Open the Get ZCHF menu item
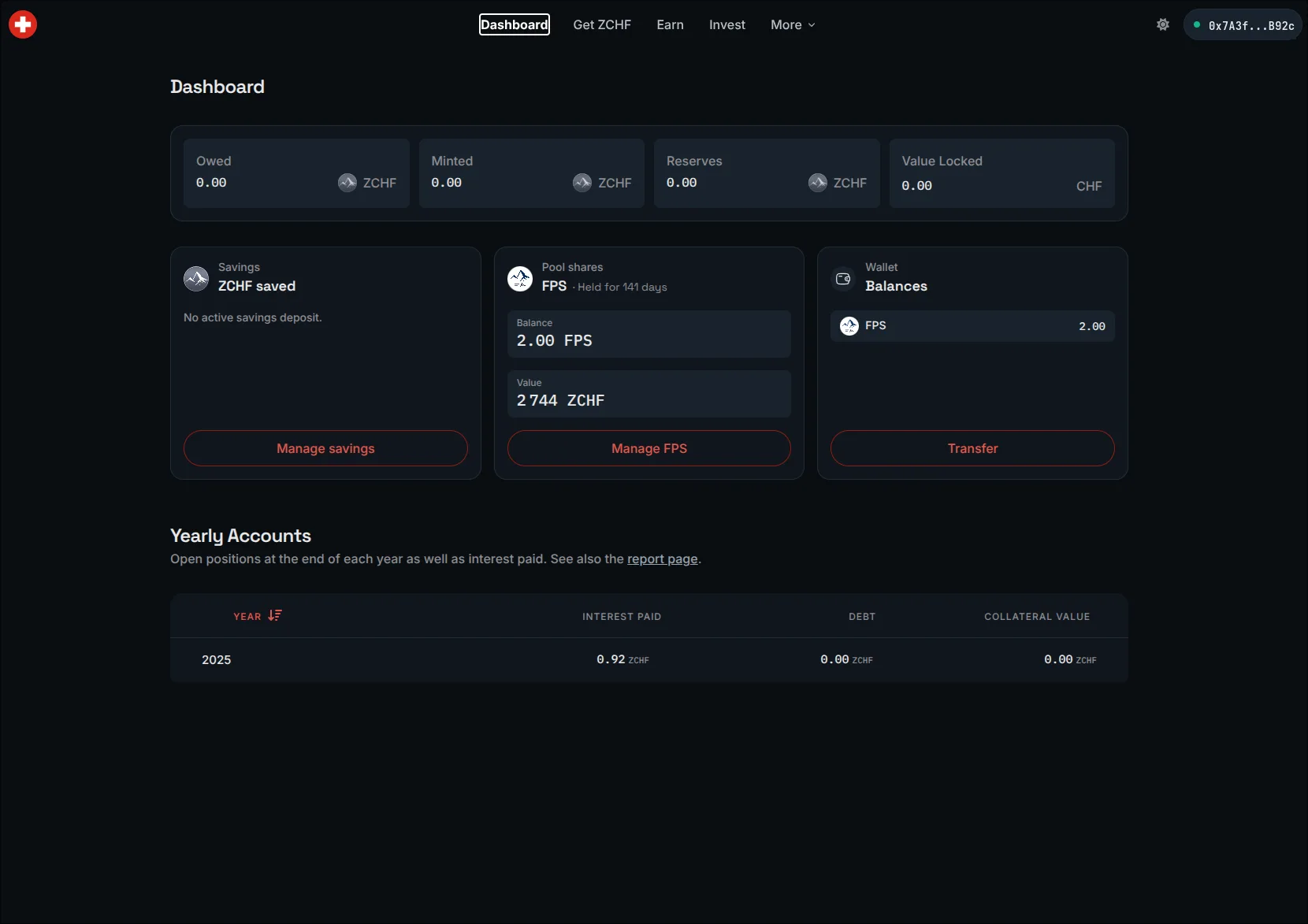This screenshot has height=924, width=1308. pyautogui.click(x=602, y=24)
